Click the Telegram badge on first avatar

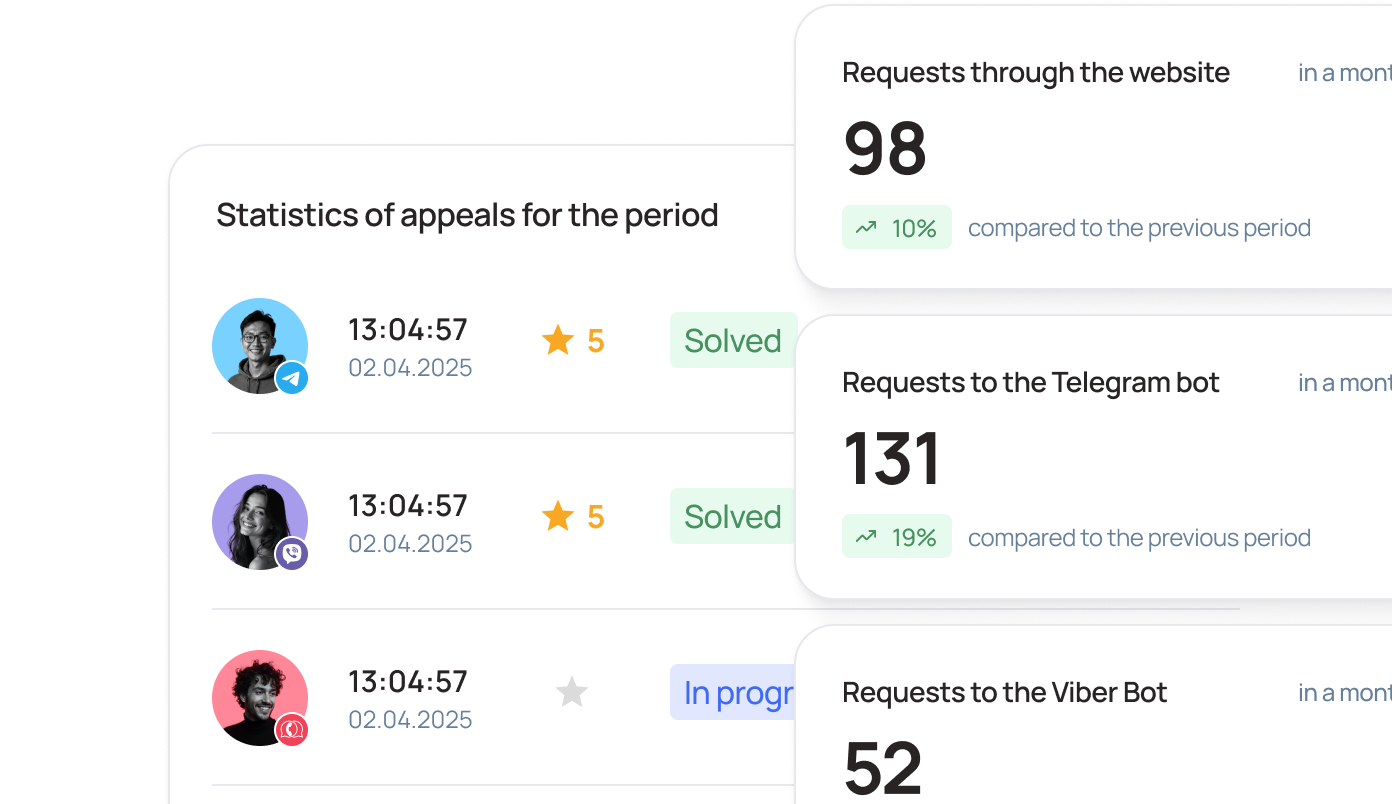(292, 378)
